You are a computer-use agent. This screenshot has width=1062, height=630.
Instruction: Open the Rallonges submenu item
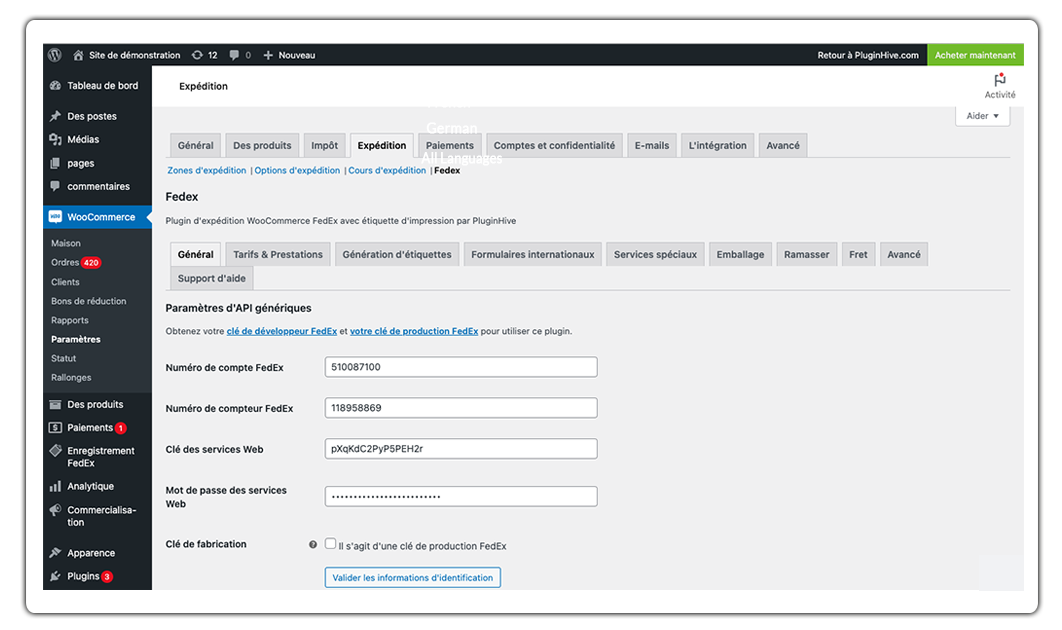pyautogui.click(x=71, y=378)
